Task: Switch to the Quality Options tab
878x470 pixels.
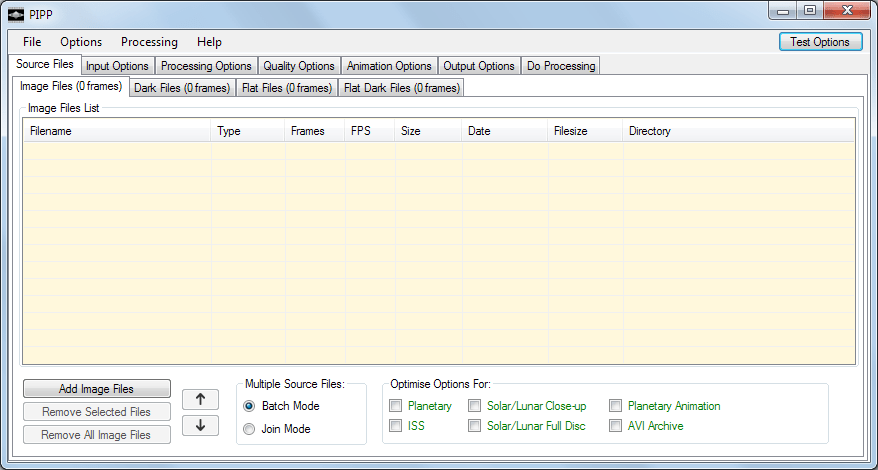Action: click(x=299, y=66)
